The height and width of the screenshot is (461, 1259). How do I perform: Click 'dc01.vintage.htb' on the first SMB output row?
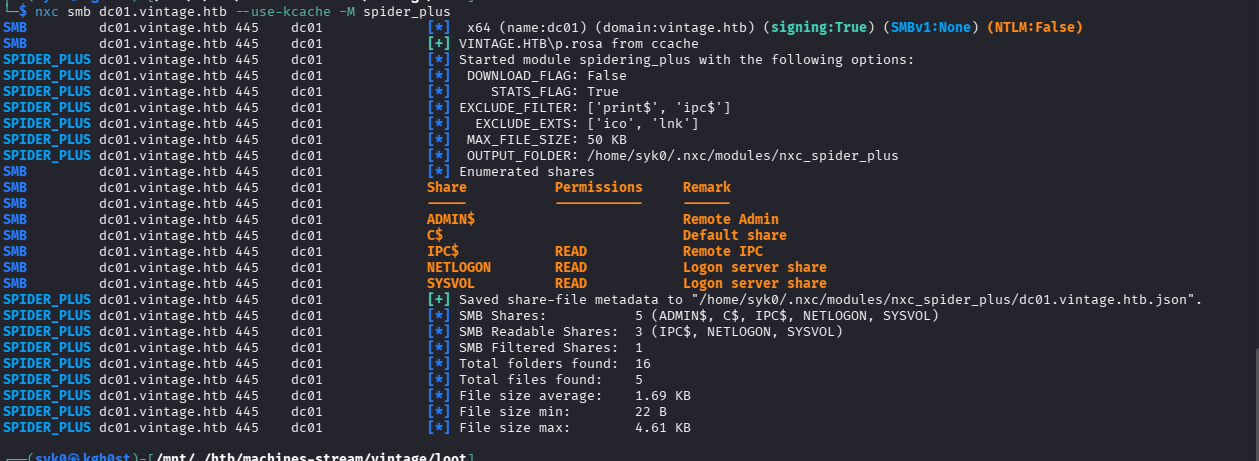(x=163, y=27)
